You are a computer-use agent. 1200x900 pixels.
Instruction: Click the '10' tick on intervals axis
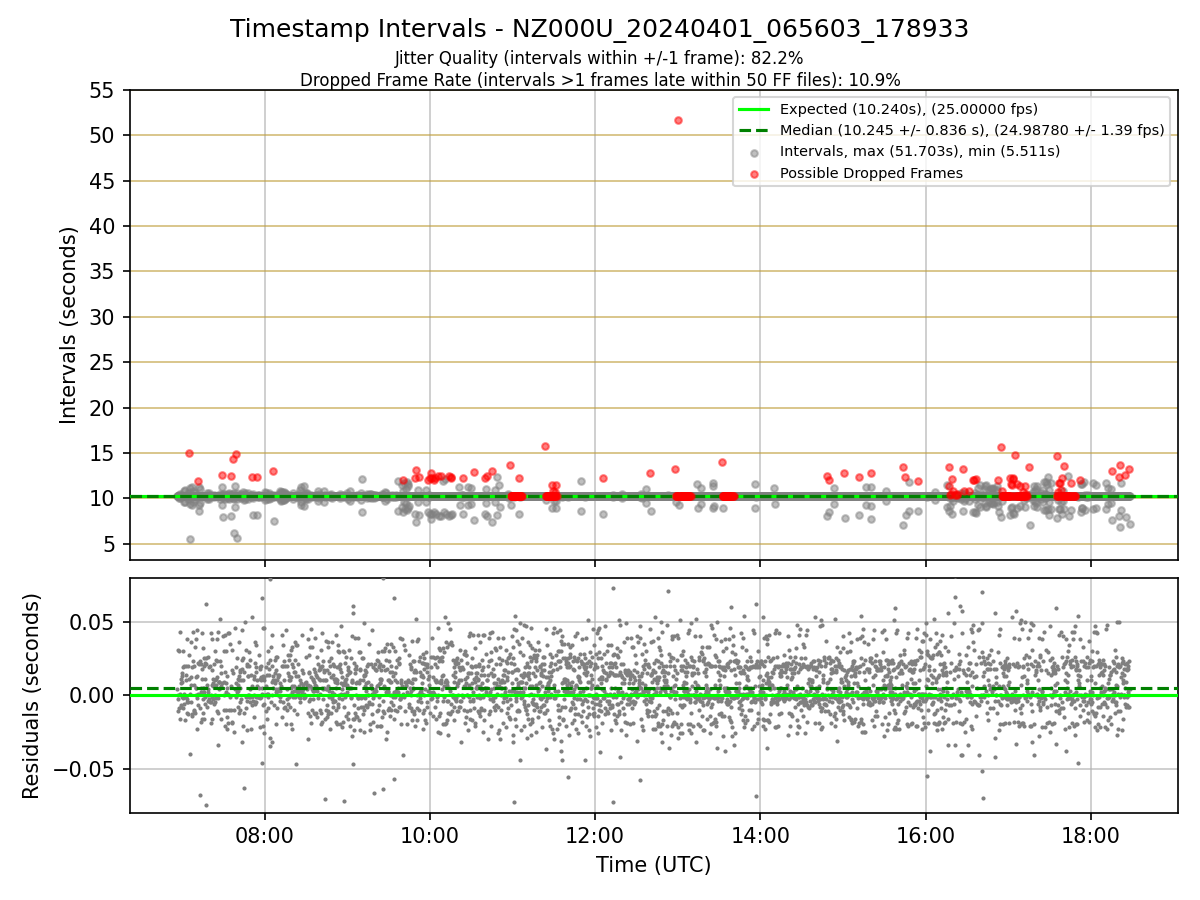point(104,499)
